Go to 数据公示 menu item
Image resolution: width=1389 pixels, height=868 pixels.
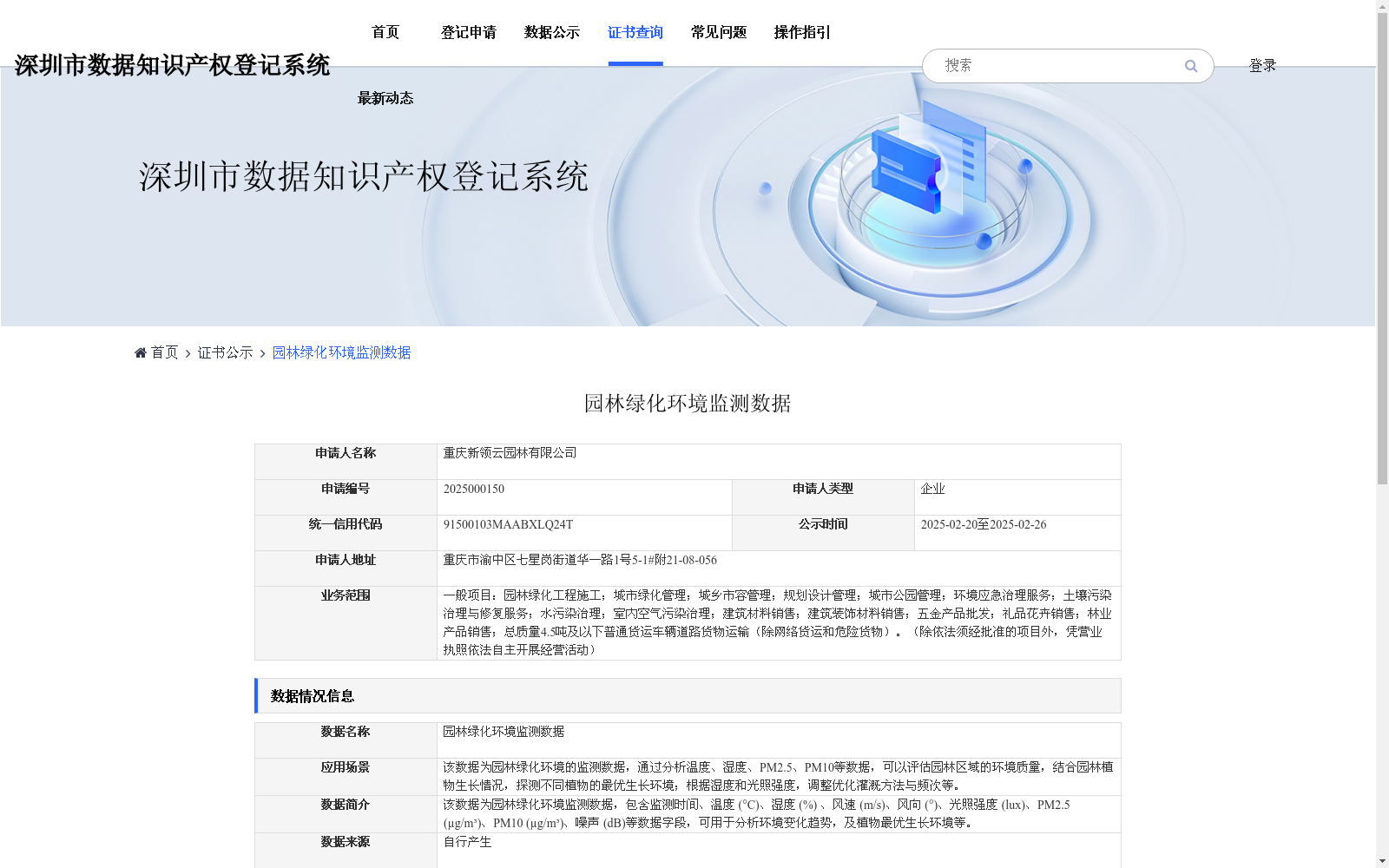pos(552,32)
